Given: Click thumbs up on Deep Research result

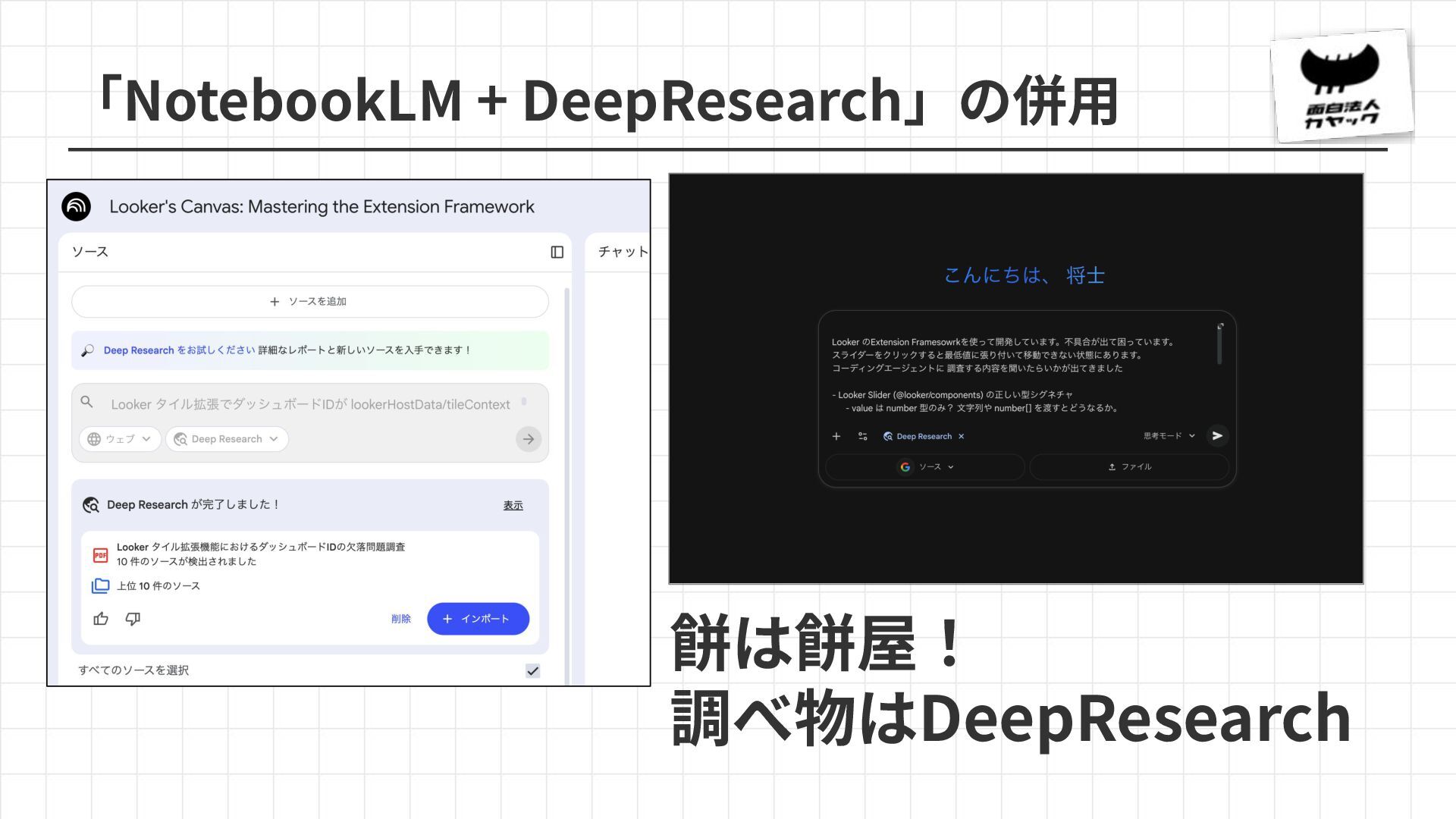Looking at the screenshot, I should pos(101,619).
